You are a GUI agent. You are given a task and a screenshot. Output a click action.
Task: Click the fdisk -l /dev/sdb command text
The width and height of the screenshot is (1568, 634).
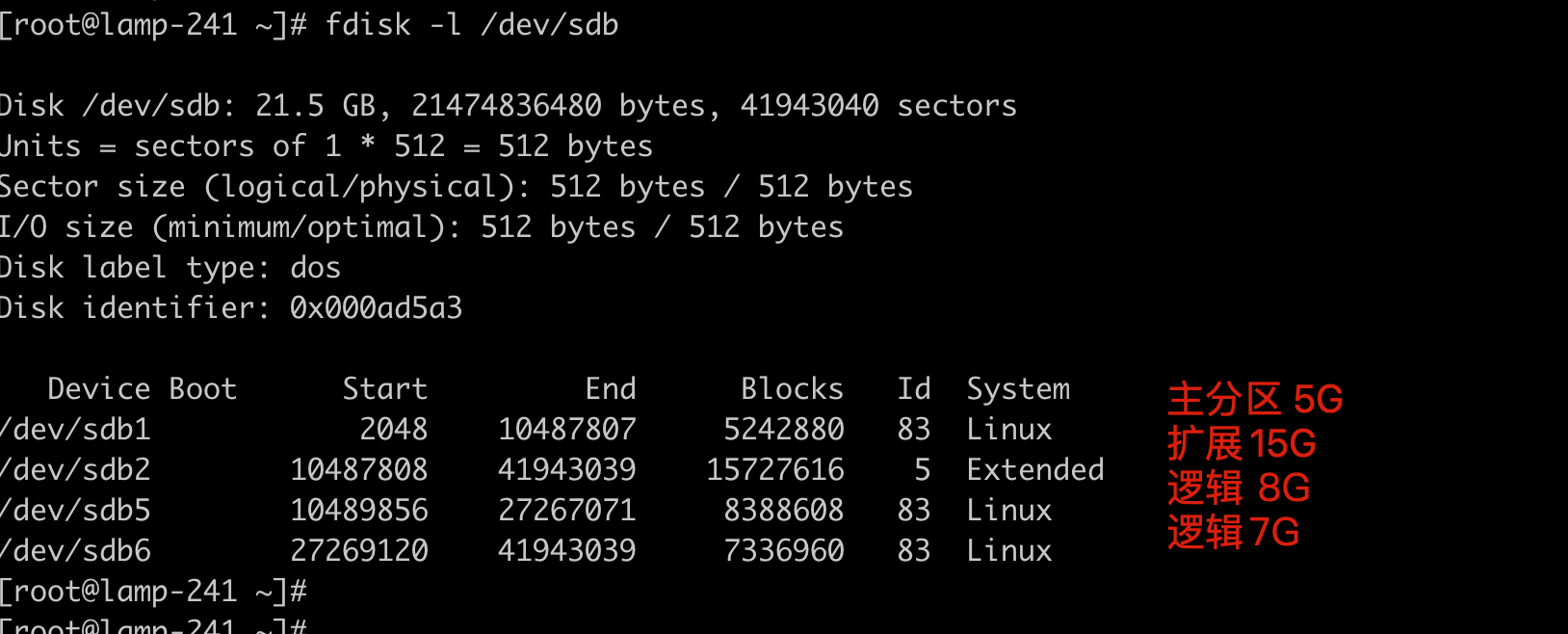pos(472,24)
